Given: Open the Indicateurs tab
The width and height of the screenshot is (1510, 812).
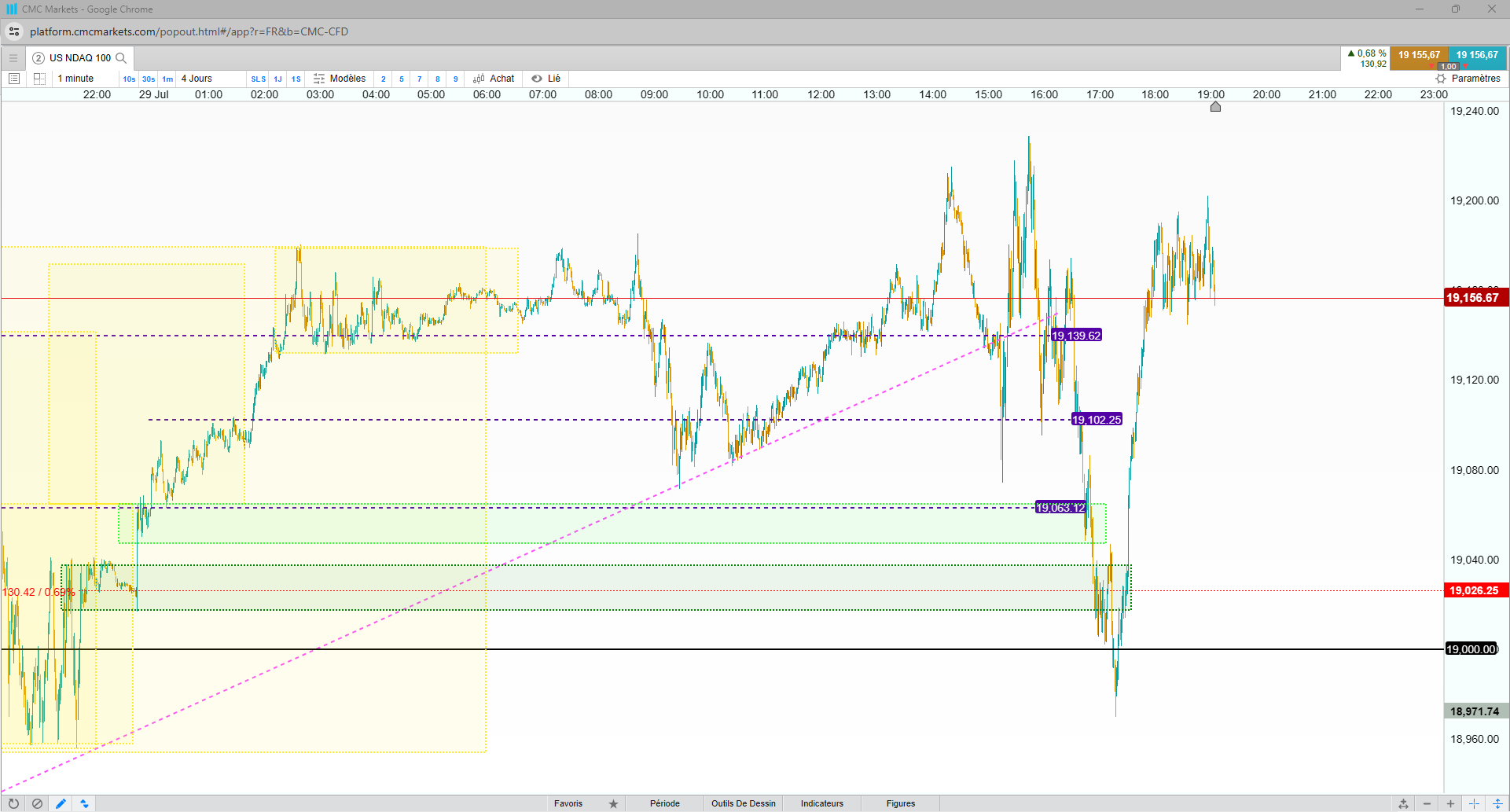Looking at the screenshot, I should [x=821, y=803].
